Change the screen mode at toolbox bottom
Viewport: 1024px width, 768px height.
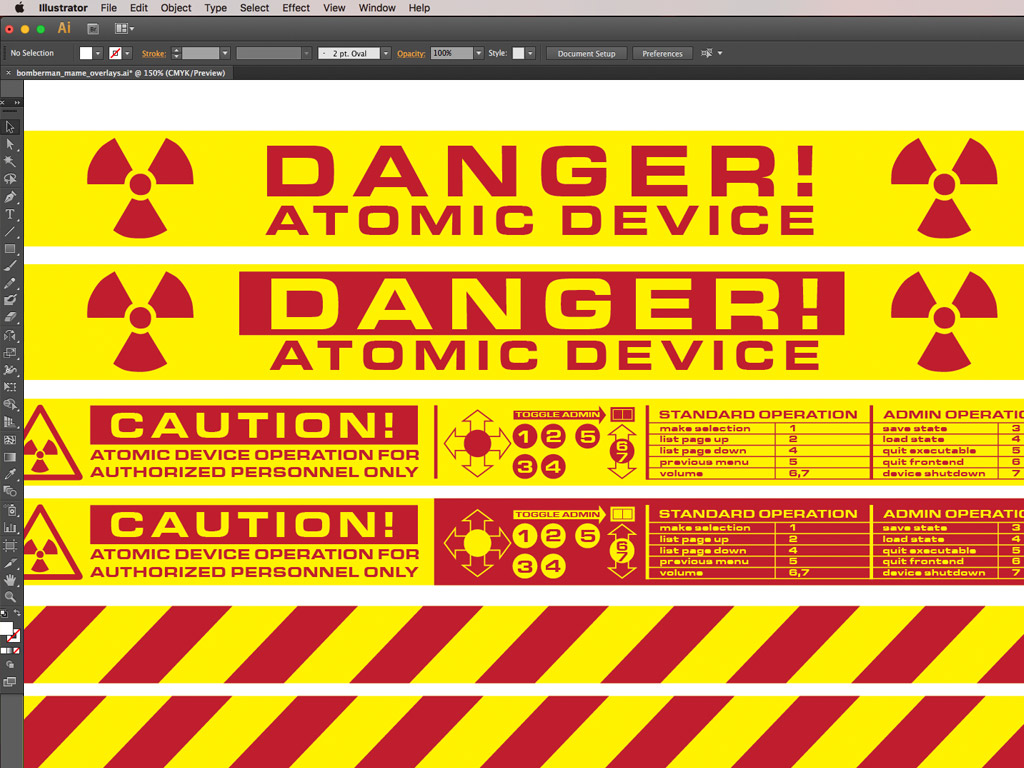(10, 682)
